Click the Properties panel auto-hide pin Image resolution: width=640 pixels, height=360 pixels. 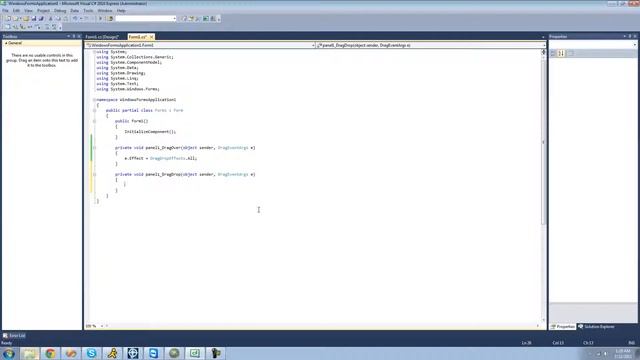(x=630, y=36)
